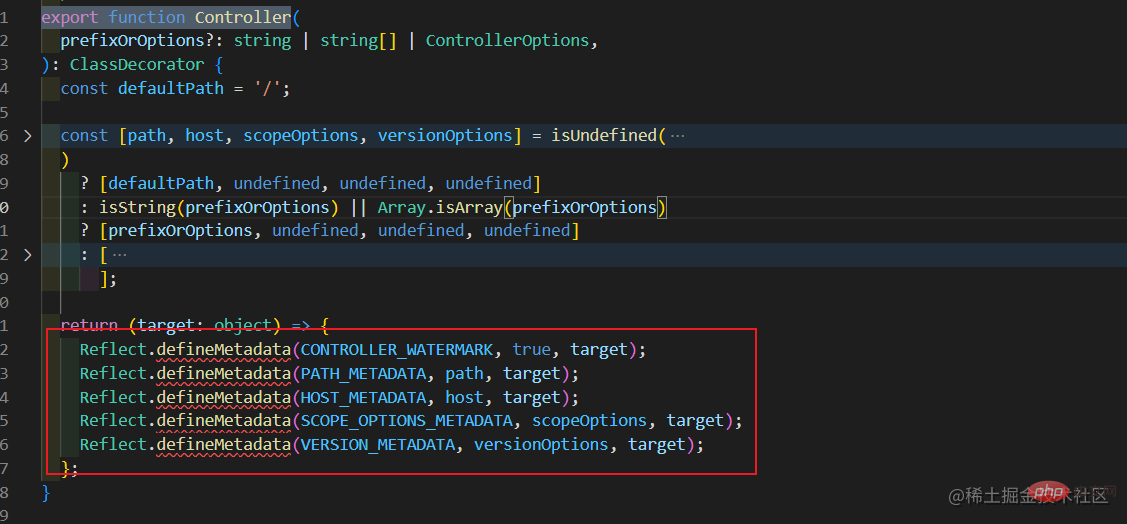Expand the folded const [path, host] line
Screen dimensions: 1127x524
tap(27, 136)
